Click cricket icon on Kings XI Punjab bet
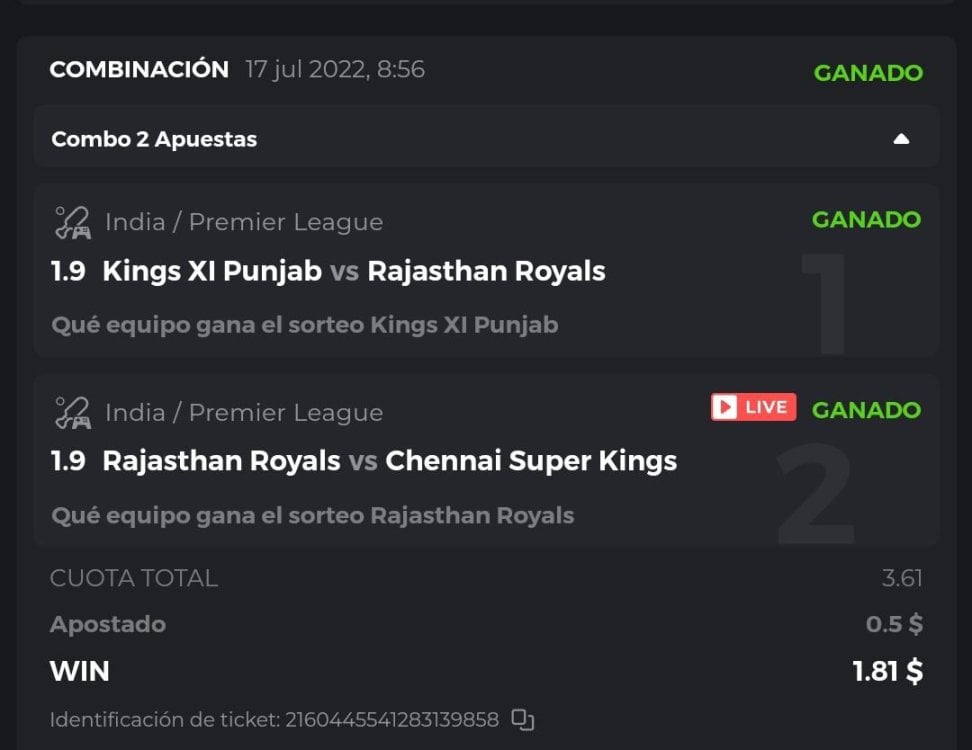Image resolution: width=972 pixels, height=750 pixels. 72,222
